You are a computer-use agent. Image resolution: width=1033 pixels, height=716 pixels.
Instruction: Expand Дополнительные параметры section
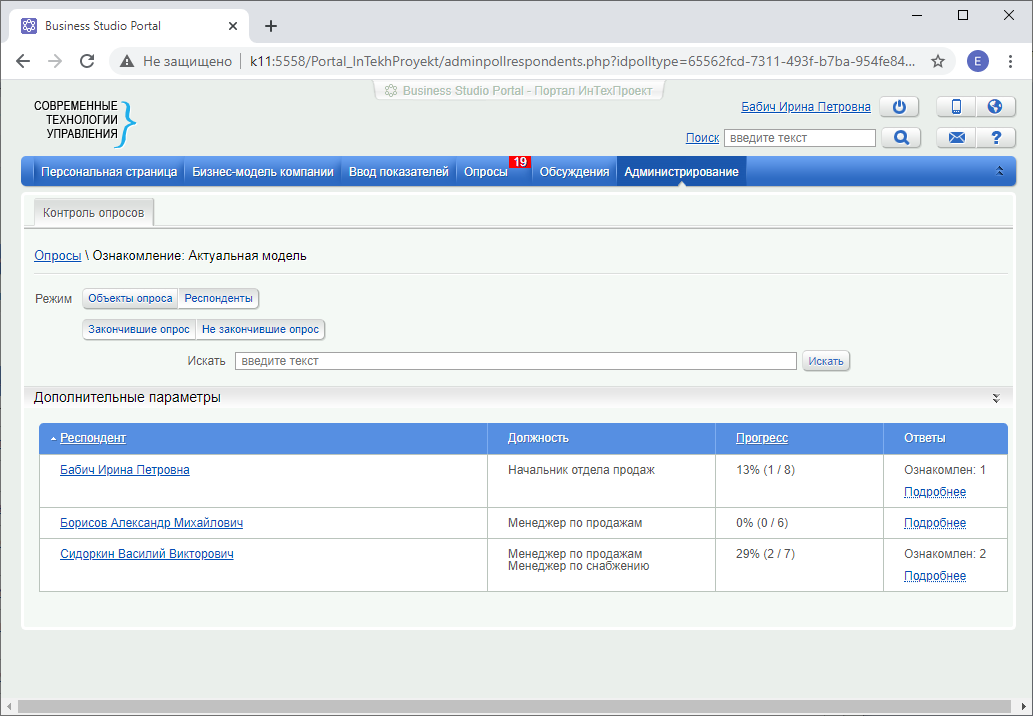click(x=995, y=398)
